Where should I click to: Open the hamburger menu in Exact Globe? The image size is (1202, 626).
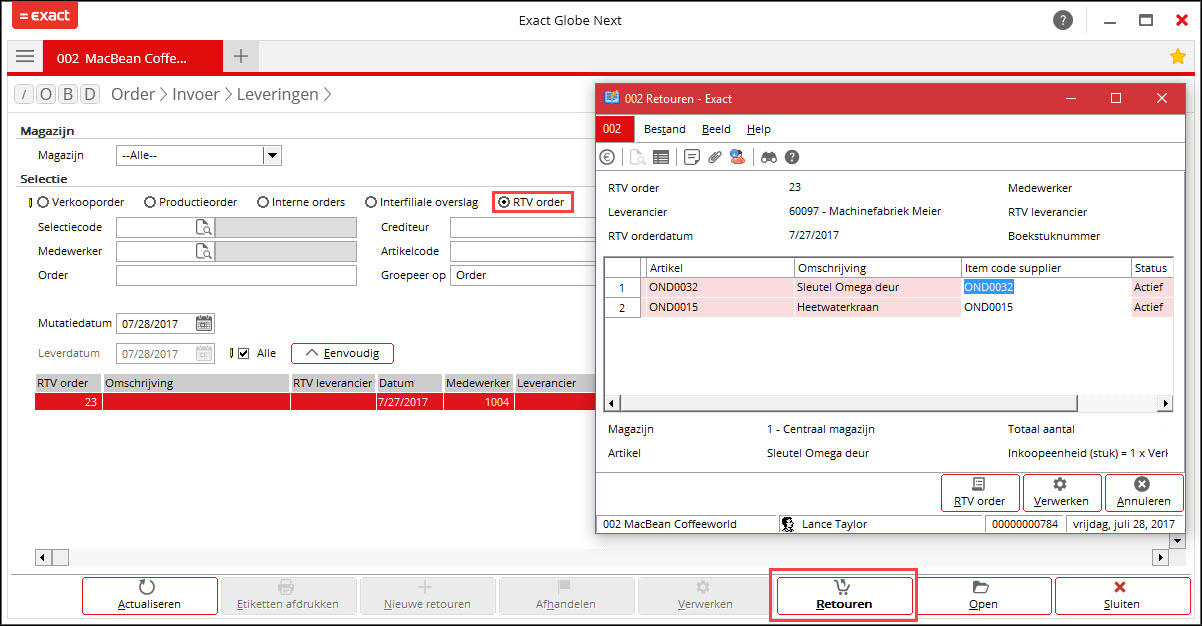click(x=25, y=57)
